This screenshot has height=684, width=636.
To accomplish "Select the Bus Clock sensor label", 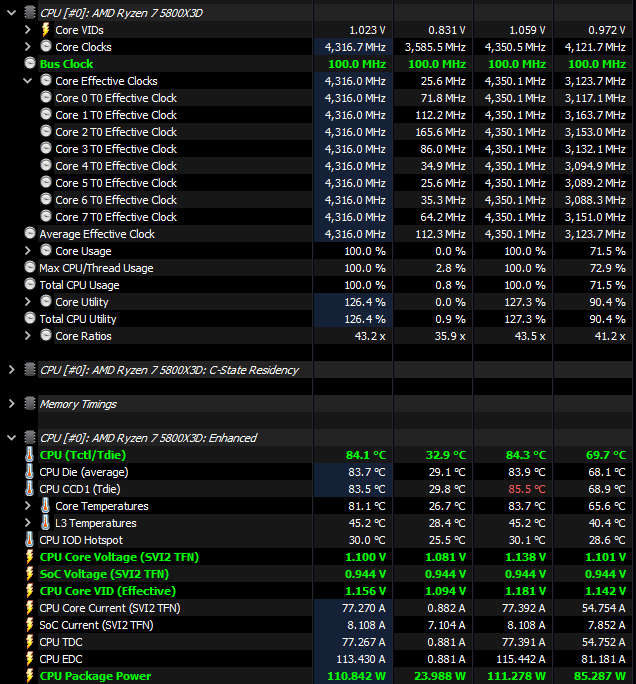I will point(66,64).
